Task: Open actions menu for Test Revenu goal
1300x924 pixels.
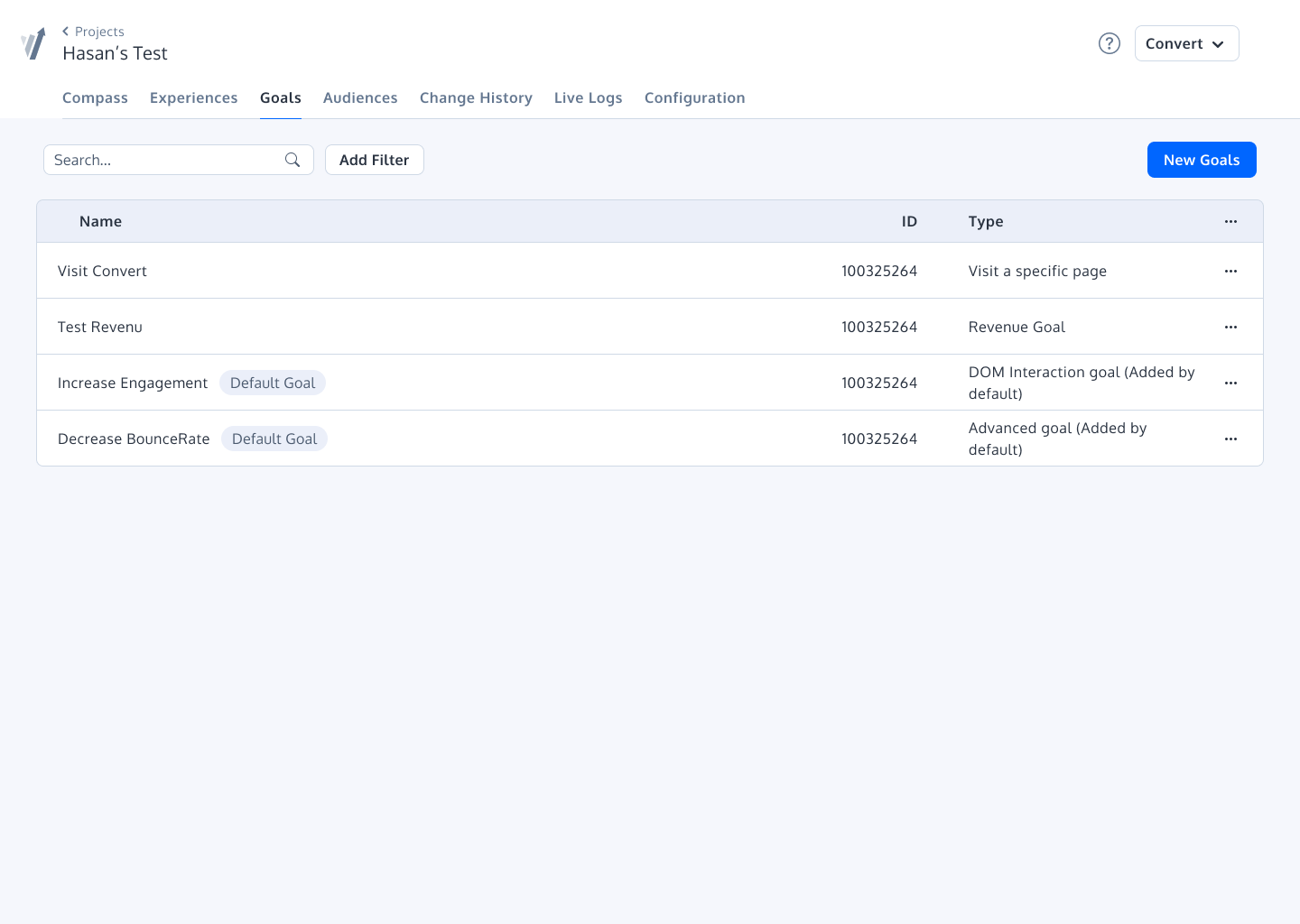Action: (1230, 327)
